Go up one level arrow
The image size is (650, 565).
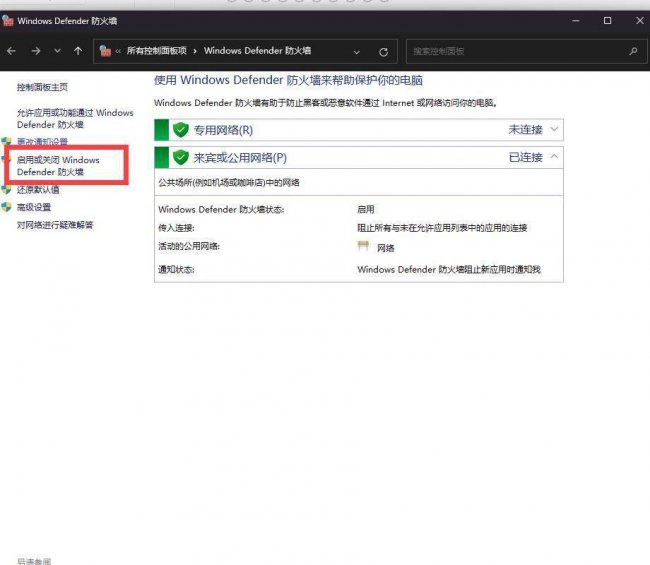pos(78,51)
